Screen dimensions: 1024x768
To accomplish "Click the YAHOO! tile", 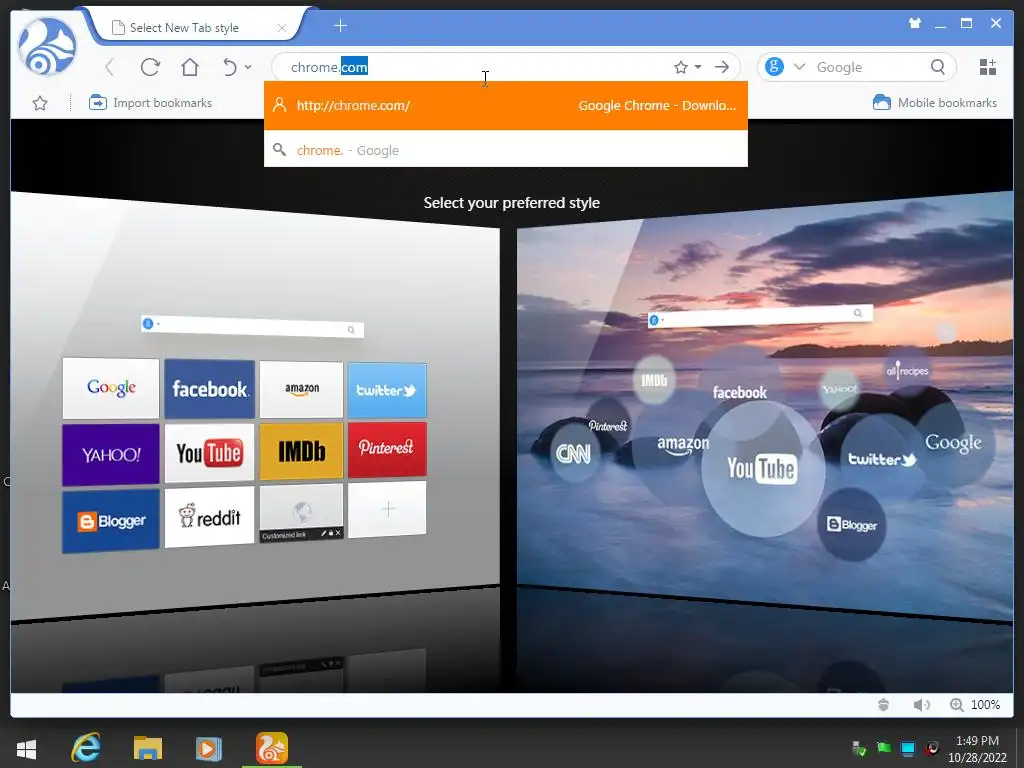I will tap(111, 455).
